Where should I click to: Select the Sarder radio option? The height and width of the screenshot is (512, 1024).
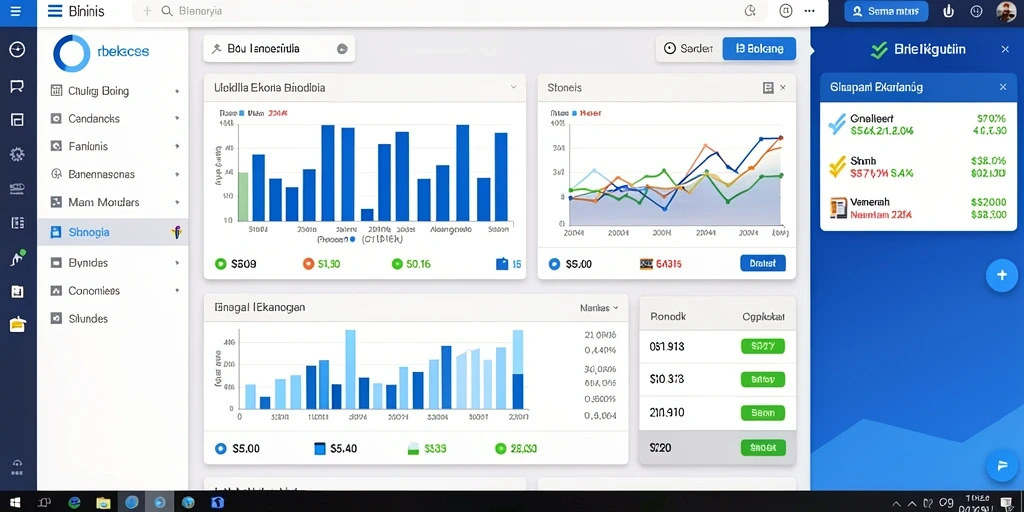[688, 48]
